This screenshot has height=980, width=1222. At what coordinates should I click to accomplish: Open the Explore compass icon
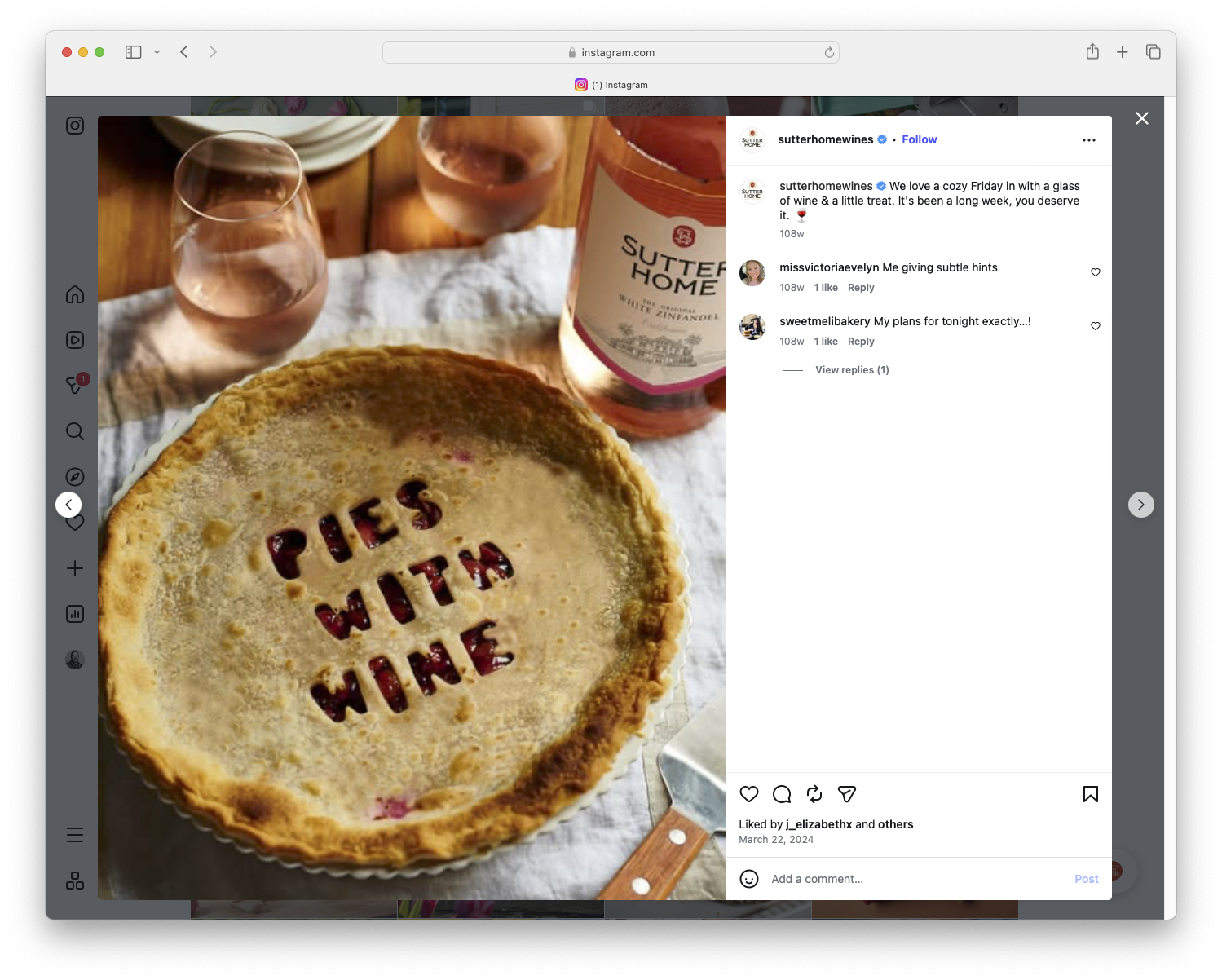74,477
